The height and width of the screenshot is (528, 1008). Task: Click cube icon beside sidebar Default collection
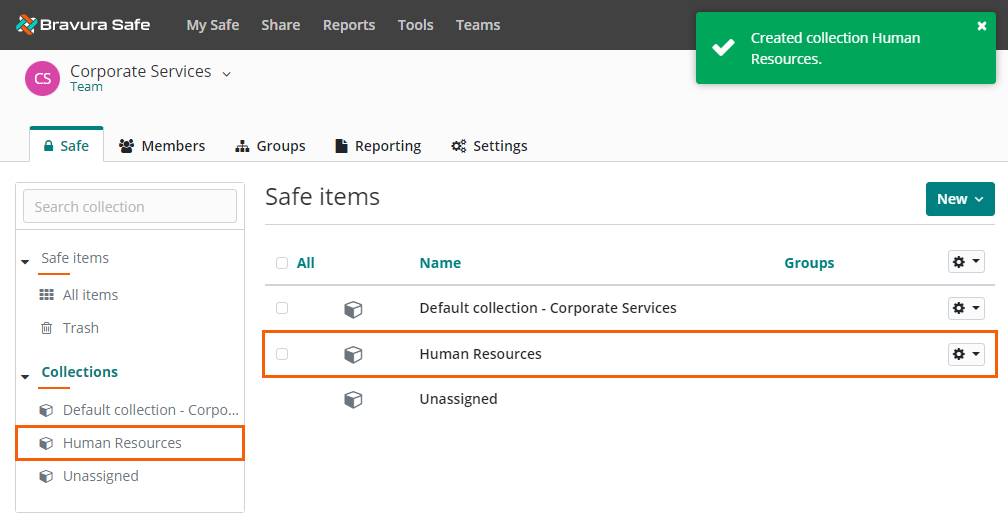point(46,410)
